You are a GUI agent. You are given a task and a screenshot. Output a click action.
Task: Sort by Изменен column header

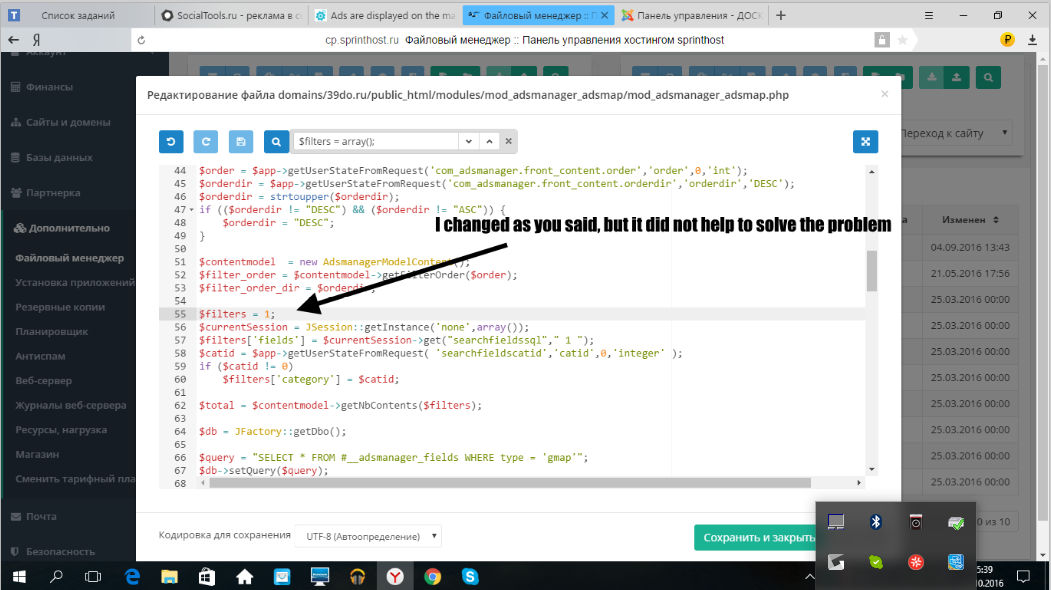tap(969, 220)
